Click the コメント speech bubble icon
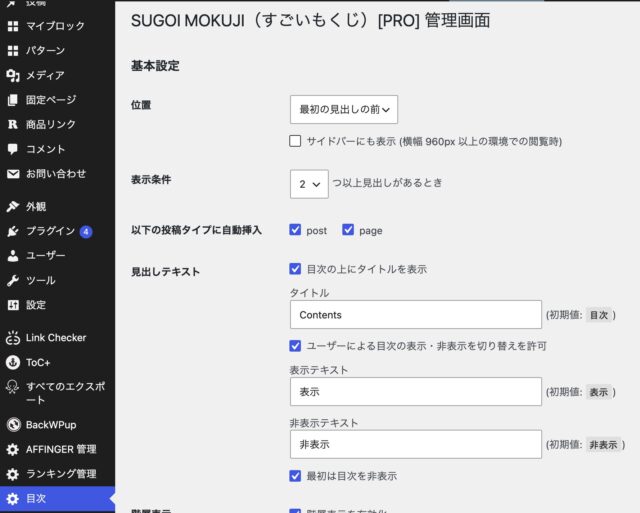640x513 pixels. coord(13,149)
